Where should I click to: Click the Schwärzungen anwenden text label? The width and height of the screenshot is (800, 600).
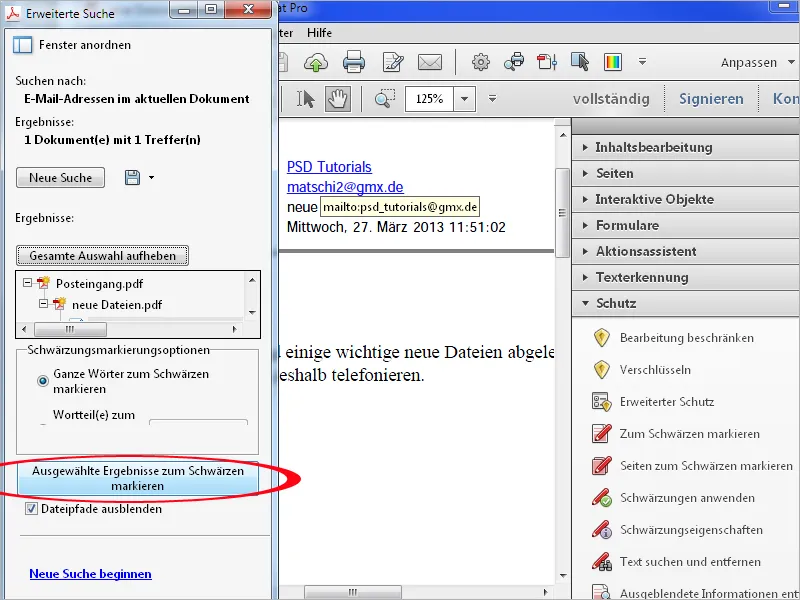687,498
